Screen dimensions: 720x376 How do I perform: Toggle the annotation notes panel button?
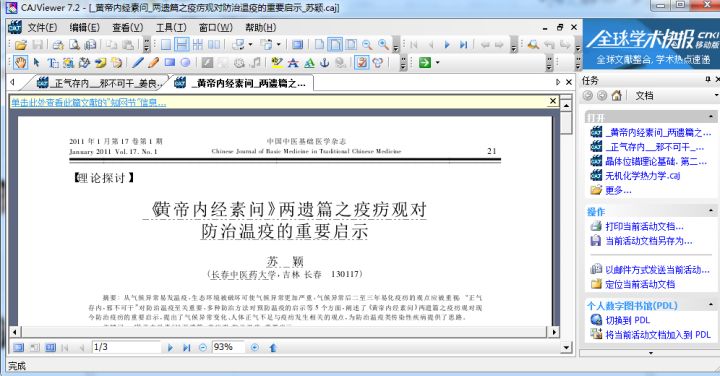(362, 62)
